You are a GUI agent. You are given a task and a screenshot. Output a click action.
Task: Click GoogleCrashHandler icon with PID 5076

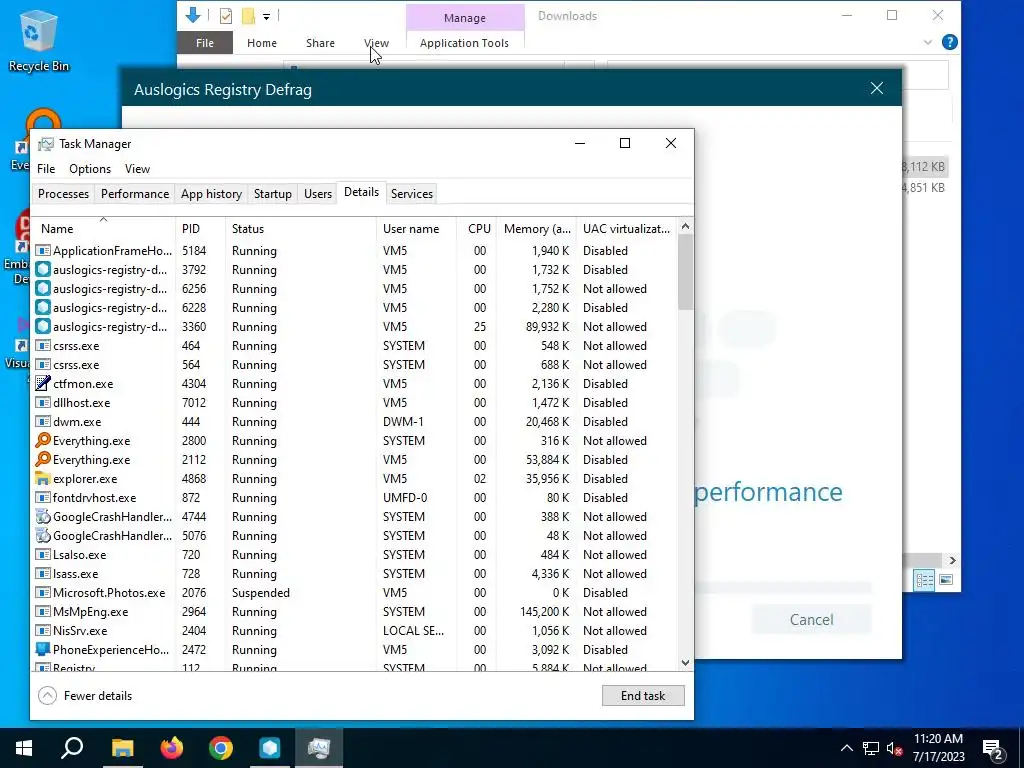(x=43, y=536)
